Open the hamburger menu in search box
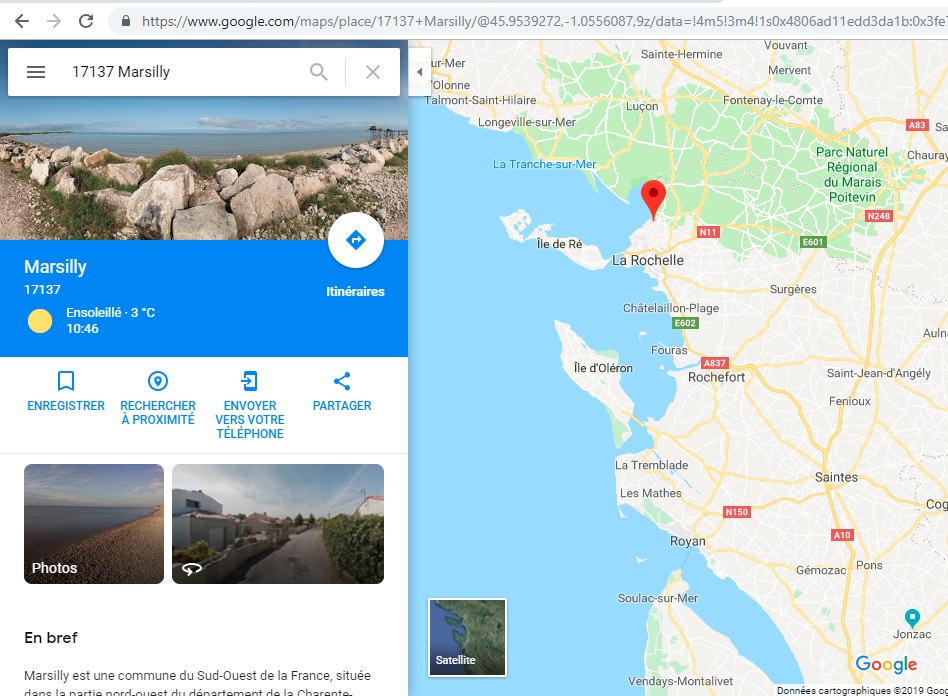This screenshot has height=696, width=948. (36, 72)
